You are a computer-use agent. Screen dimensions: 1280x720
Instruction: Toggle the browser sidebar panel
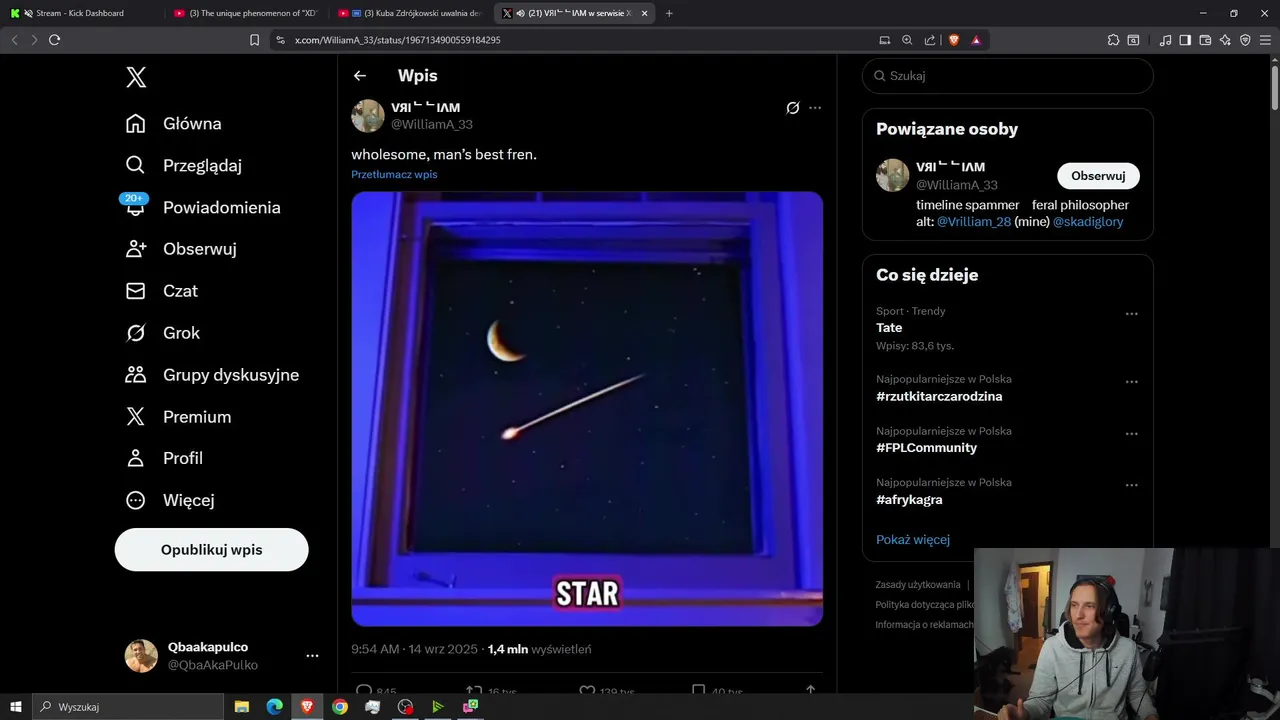tap(1185, 40)
